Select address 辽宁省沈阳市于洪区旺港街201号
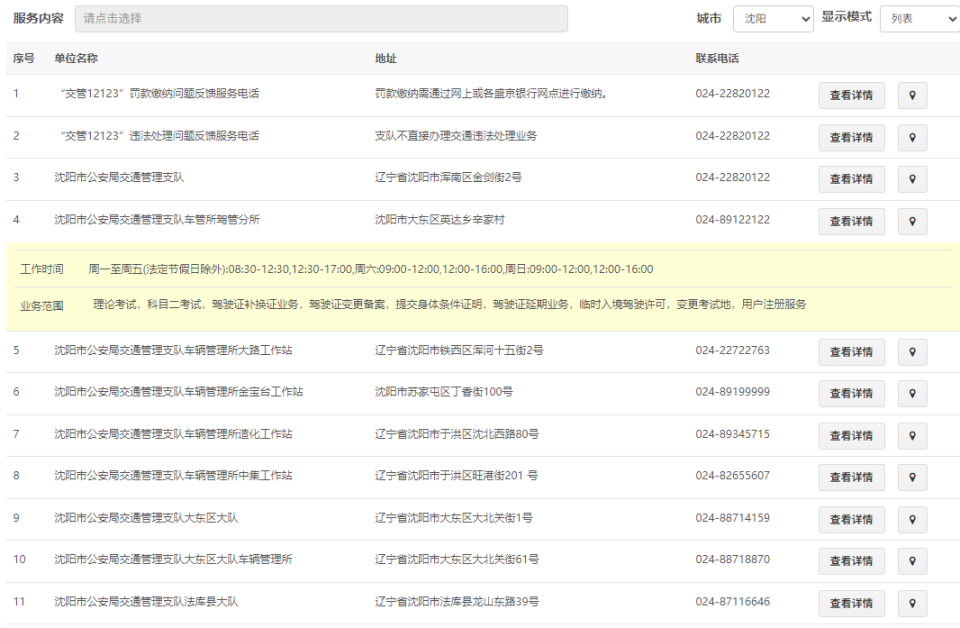Image resolution: width=960 pixels, height=628 pixels. pos(456,476)
